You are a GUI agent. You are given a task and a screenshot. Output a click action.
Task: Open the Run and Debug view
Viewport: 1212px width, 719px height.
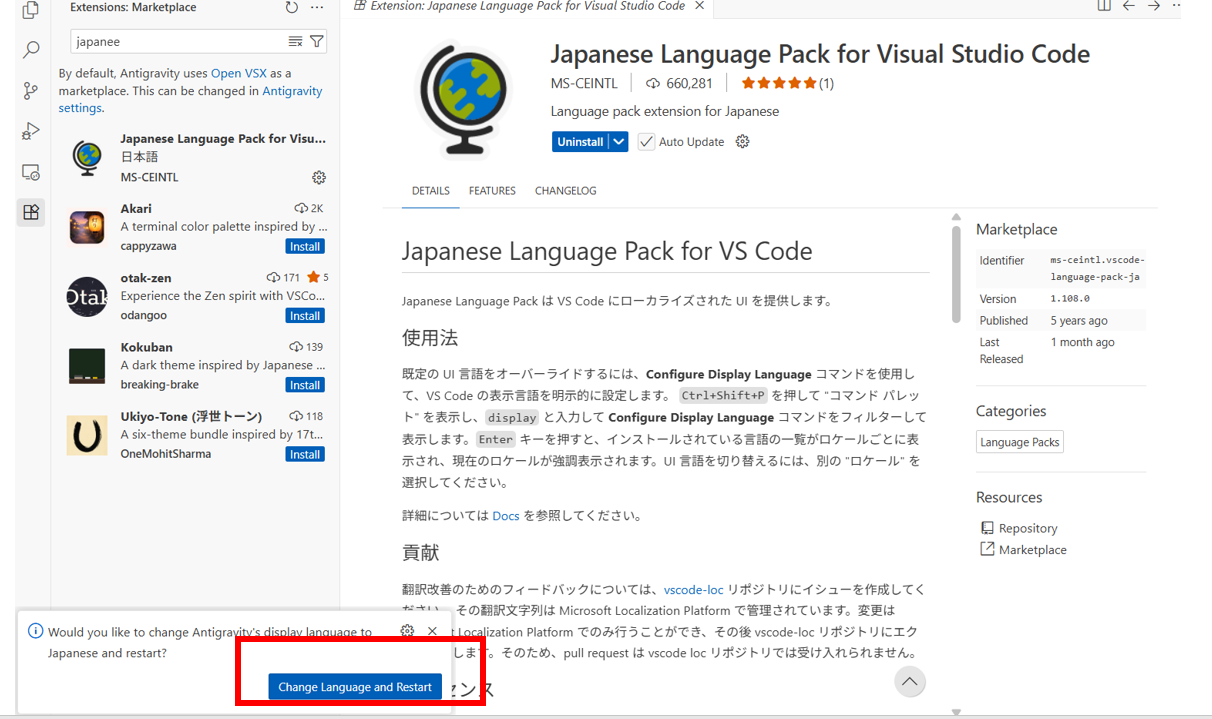[x=30, y=130]
